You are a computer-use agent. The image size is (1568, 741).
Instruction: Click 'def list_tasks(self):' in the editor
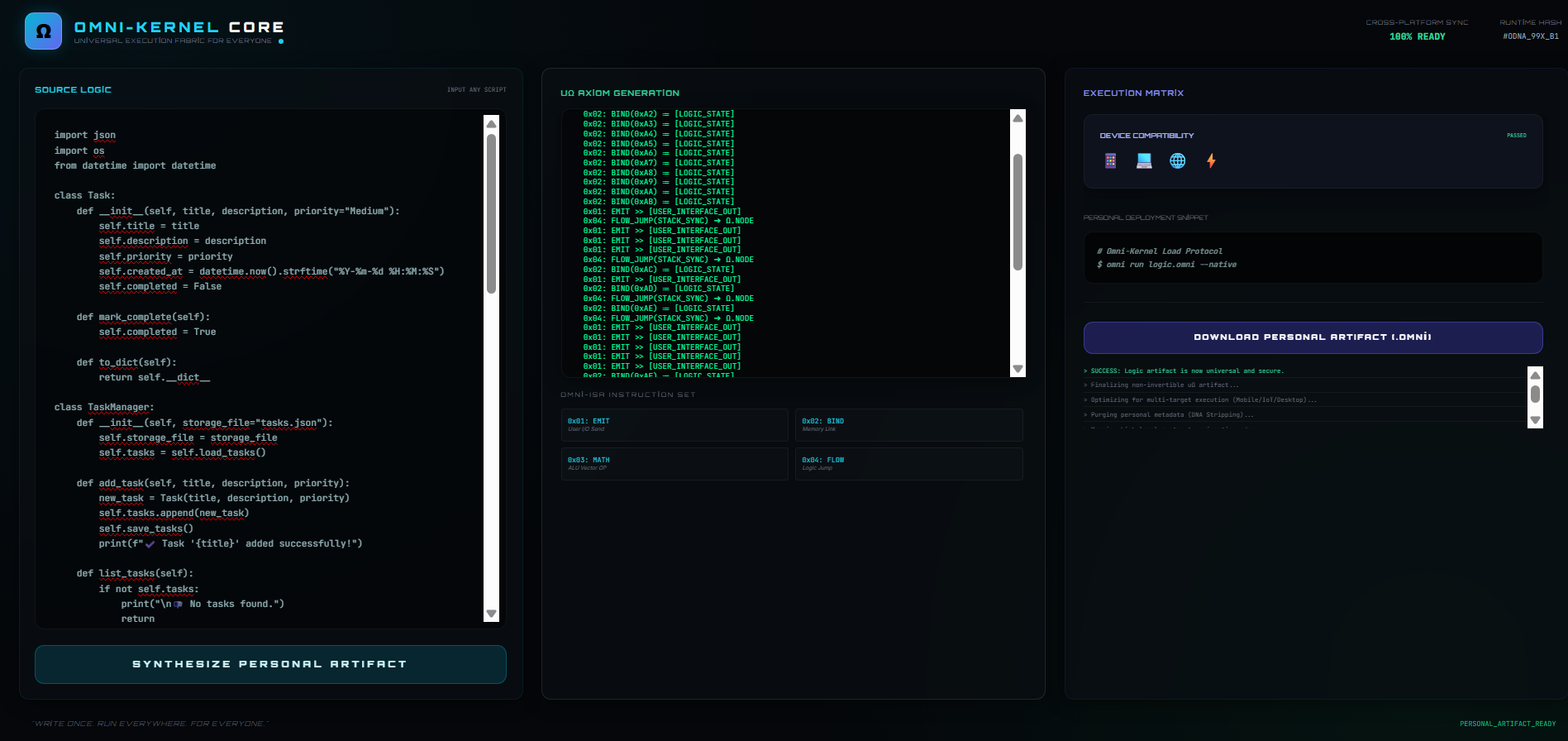point(135,574)
